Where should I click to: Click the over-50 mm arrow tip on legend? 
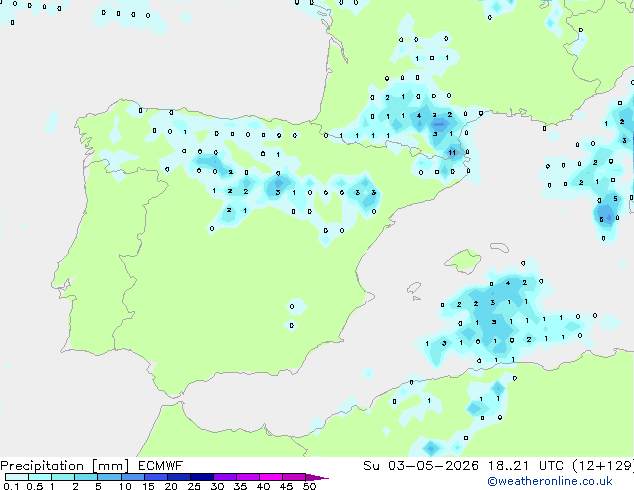[317, 477]
